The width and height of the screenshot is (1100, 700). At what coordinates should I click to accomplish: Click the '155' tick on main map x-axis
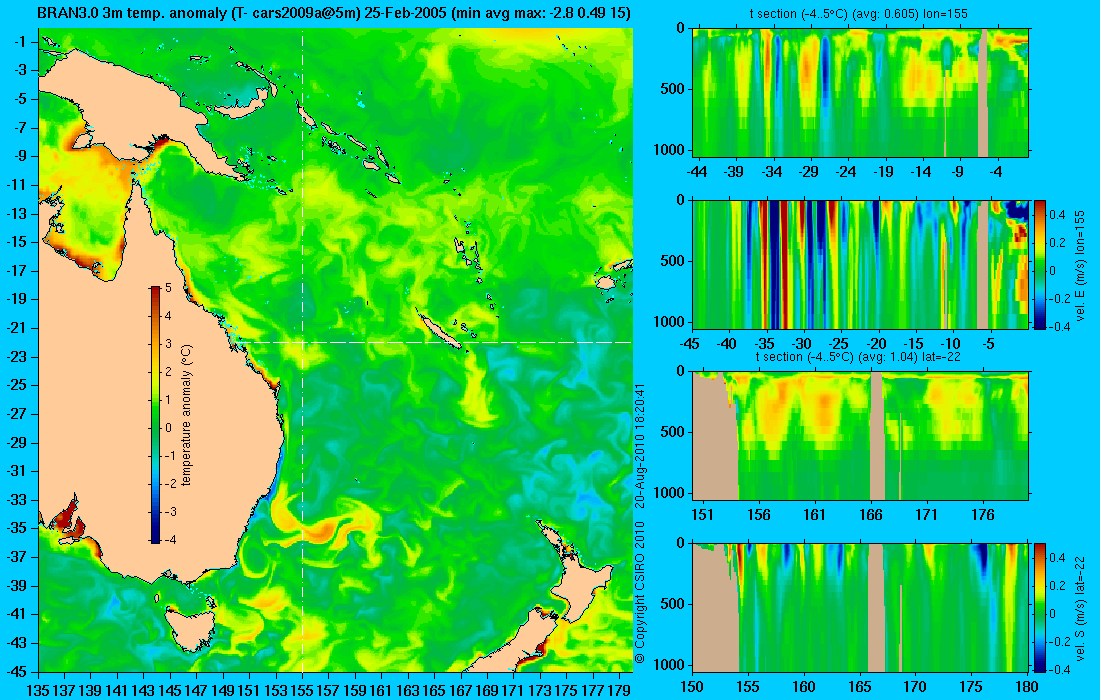pyautogui.click(x=302, y=689)
